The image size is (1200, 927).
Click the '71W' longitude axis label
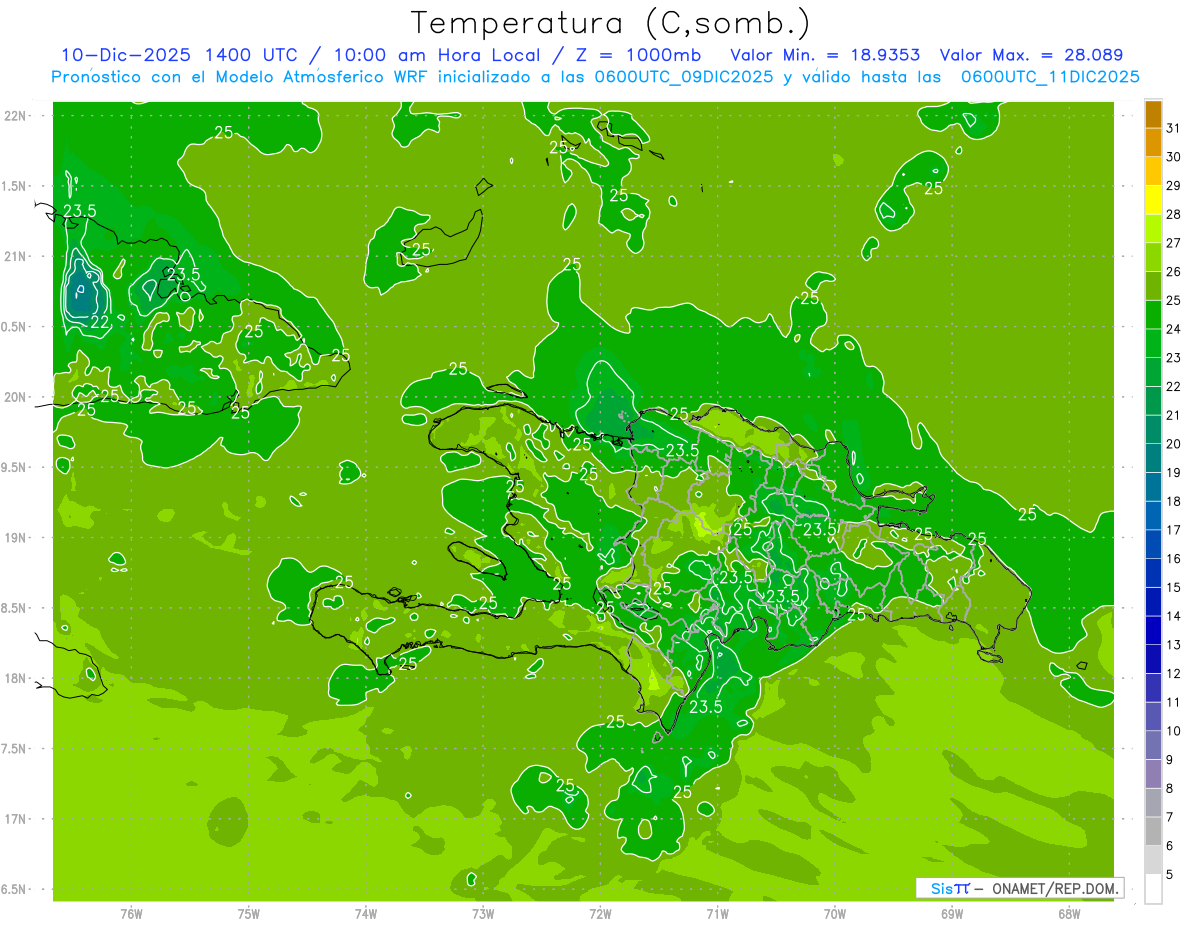[717, 914]
